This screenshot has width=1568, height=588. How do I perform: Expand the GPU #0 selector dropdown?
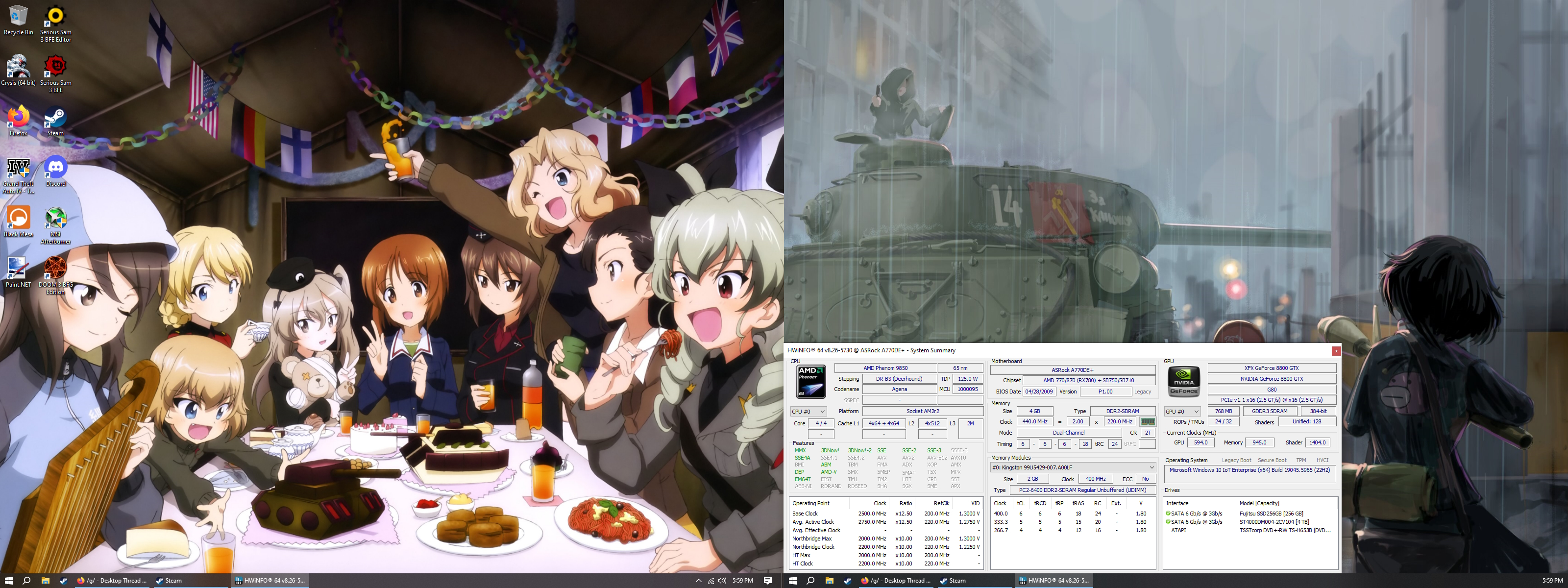coord(1182,412)
